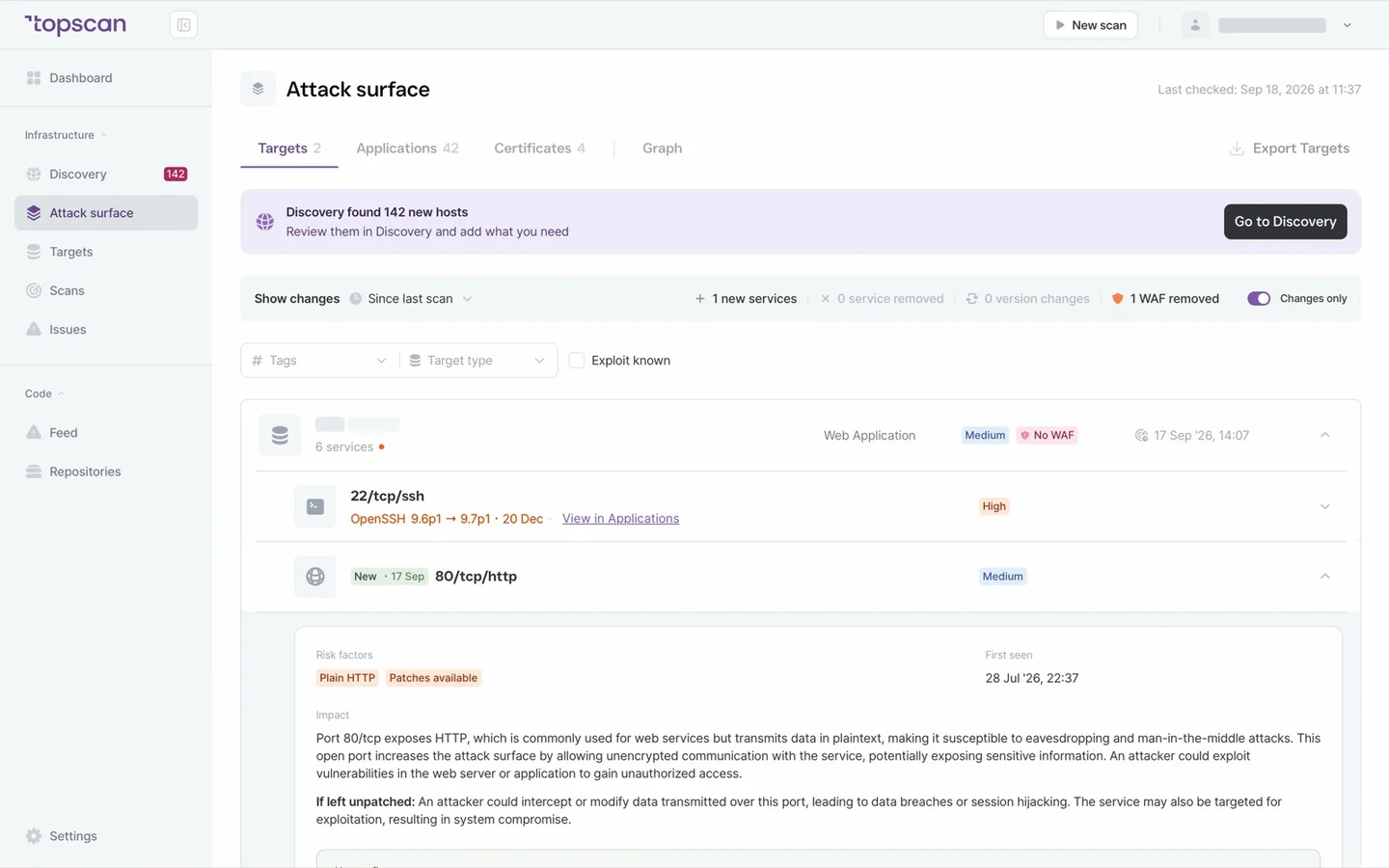The width and height of the screenshot is (1389, 868).
Task: Collapse the 80/tcp/http service row
Action: [1325, 577]
